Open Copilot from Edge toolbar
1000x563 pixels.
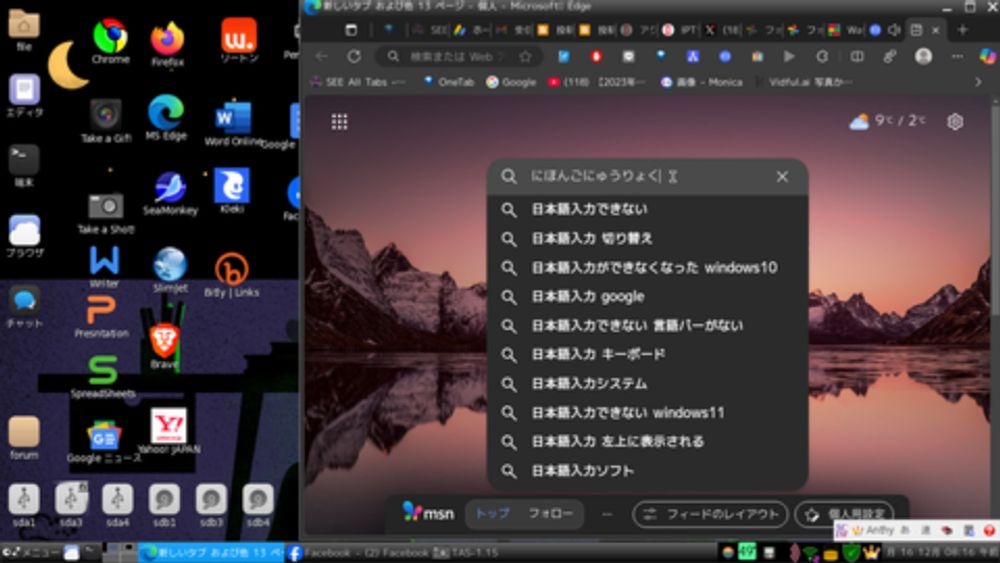point(988,57)
